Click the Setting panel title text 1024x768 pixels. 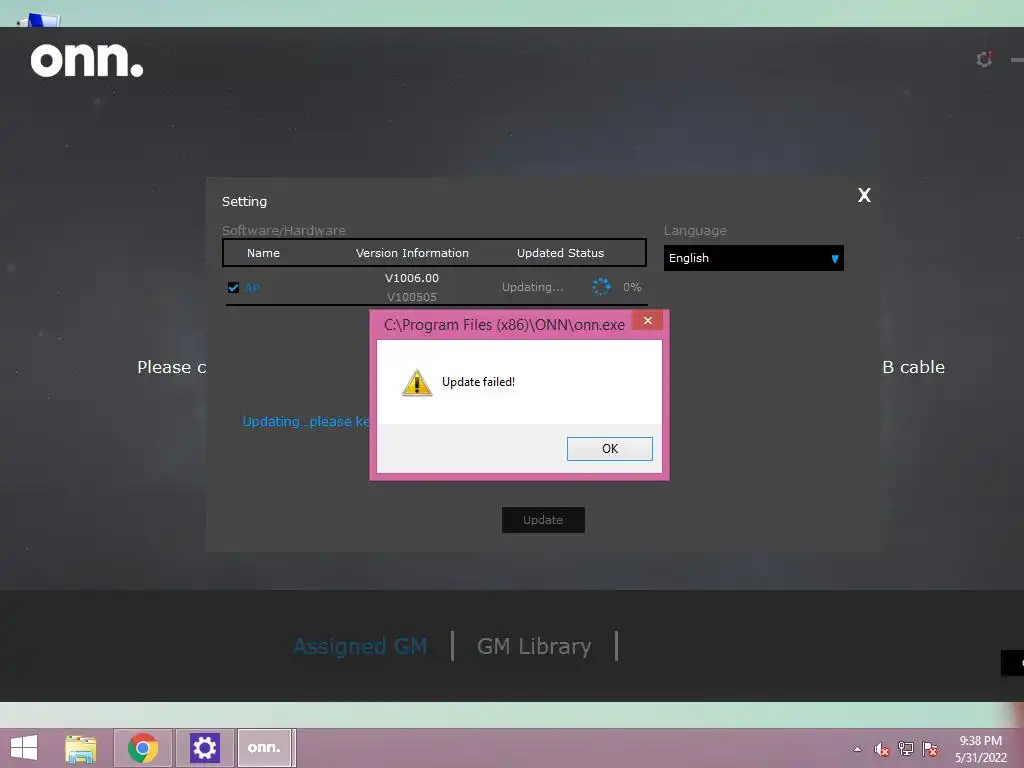pyautogui.click(x=244, y=201)
